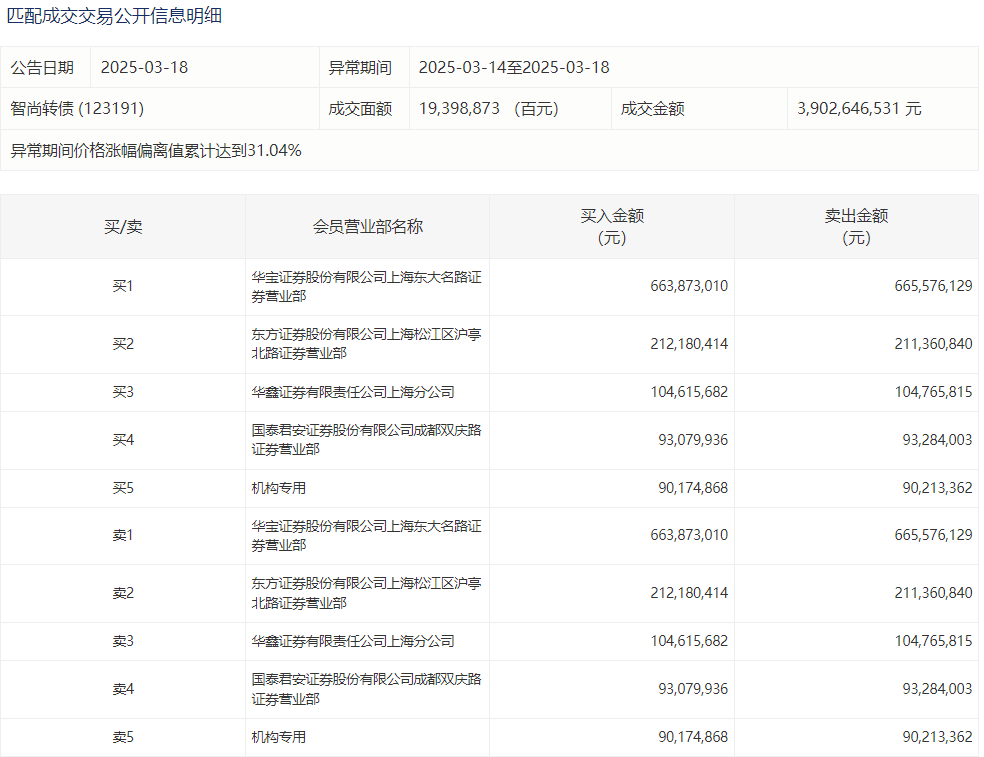
Task: Select the 卖1 row label
Action: click(123, 535)
